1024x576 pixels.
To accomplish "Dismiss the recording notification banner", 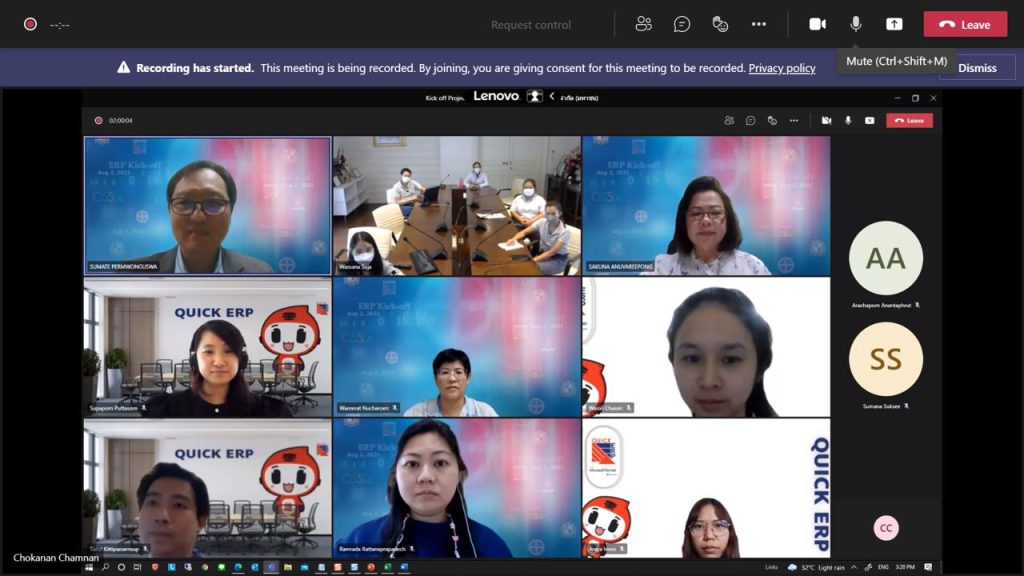I will click(x=977, y=68).
